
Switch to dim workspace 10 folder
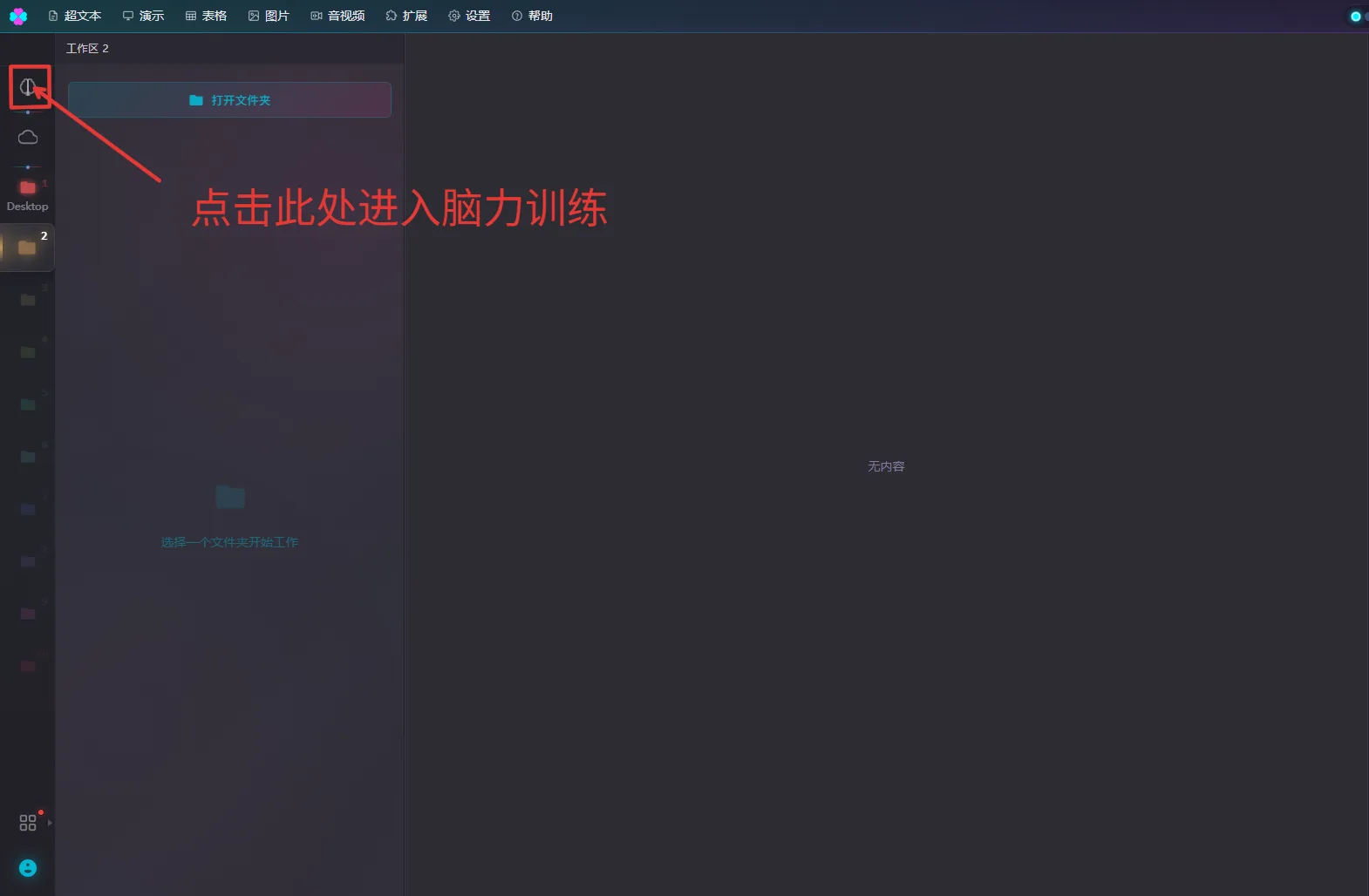(x=28, y=666)
